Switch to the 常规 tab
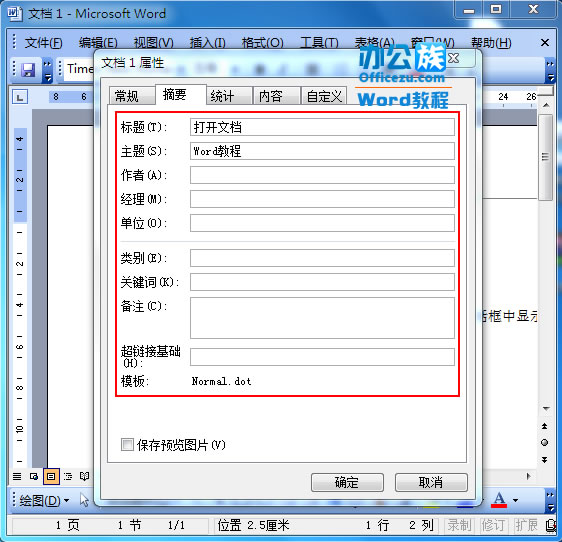The width and height of the screenshot is (562, 542). pos(132,96)
